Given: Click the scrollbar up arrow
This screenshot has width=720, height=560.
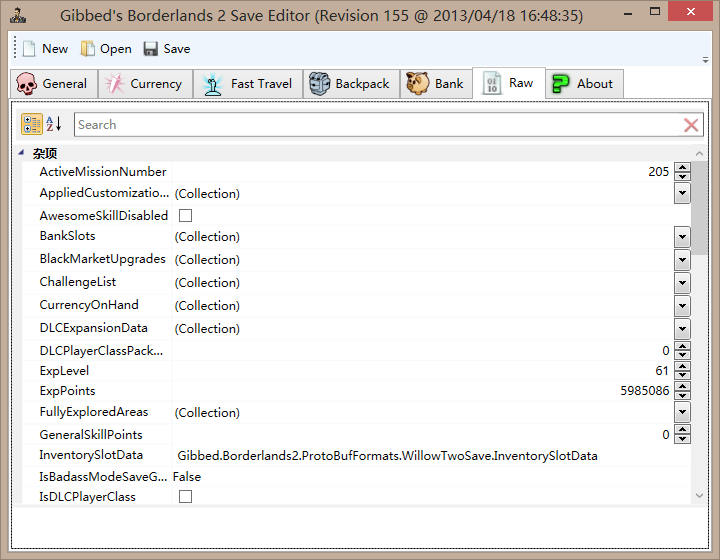Looking at the screenshot, I should coord(699,153).
